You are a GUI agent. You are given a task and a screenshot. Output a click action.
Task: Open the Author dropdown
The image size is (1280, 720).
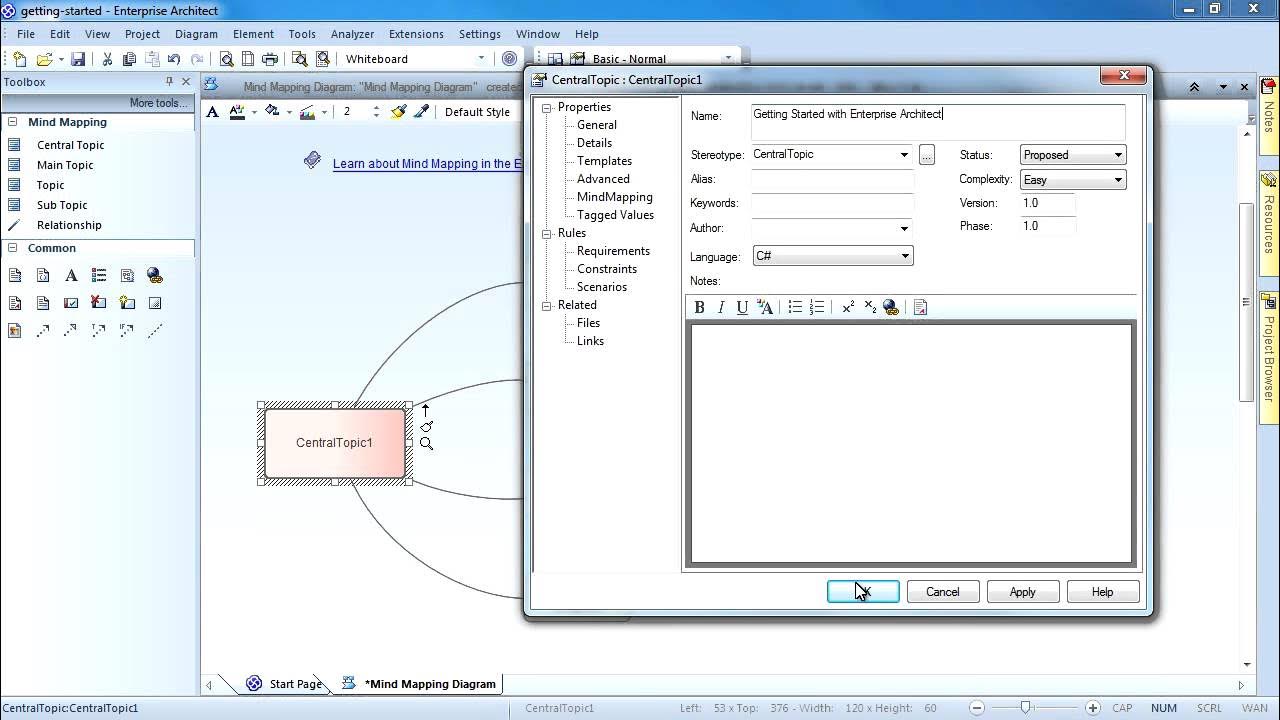coord(904,228)
